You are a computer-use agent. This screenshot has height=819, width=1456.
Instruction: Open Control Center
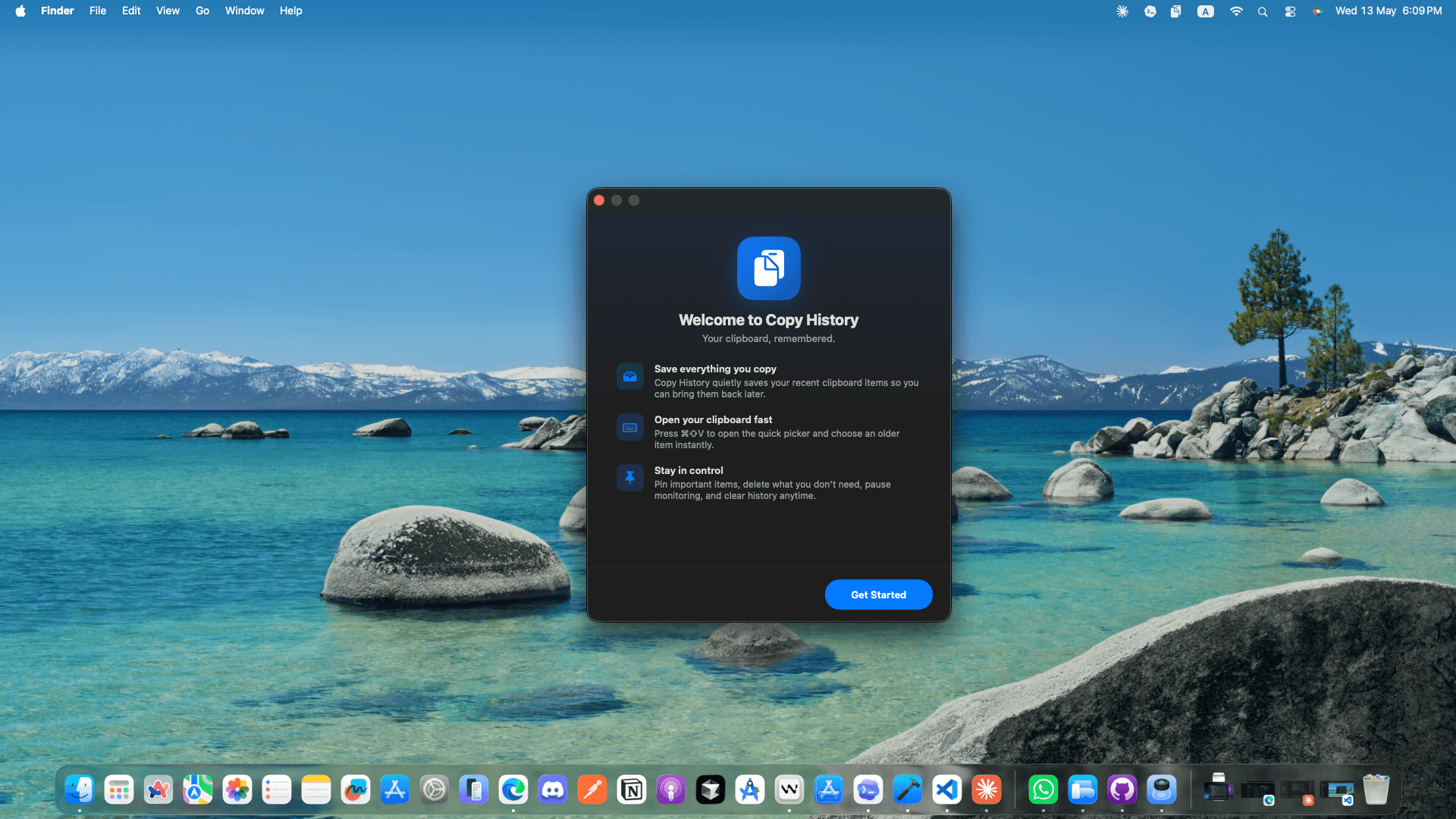coord(1290,11)
